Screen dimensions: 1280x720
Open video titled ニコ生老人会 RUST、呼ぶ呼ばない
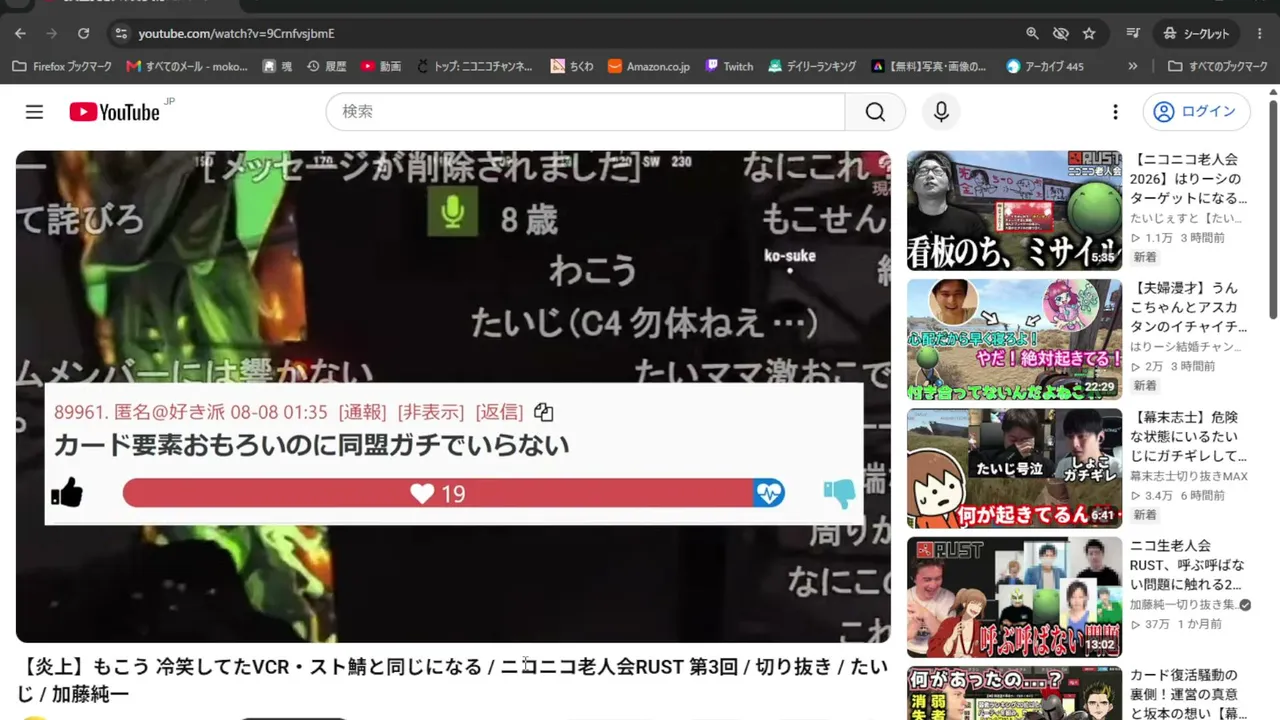click(1189, 565)
